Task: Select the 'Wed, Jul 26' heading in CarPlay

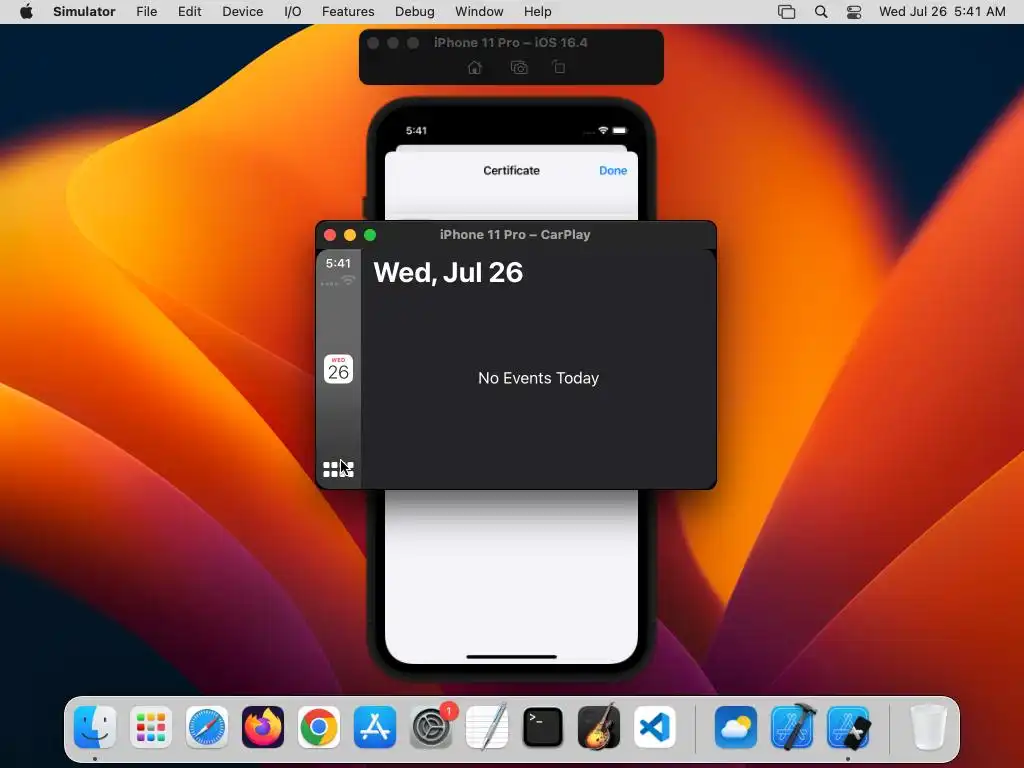Action: pyautogui.click(x=448, y=272)
